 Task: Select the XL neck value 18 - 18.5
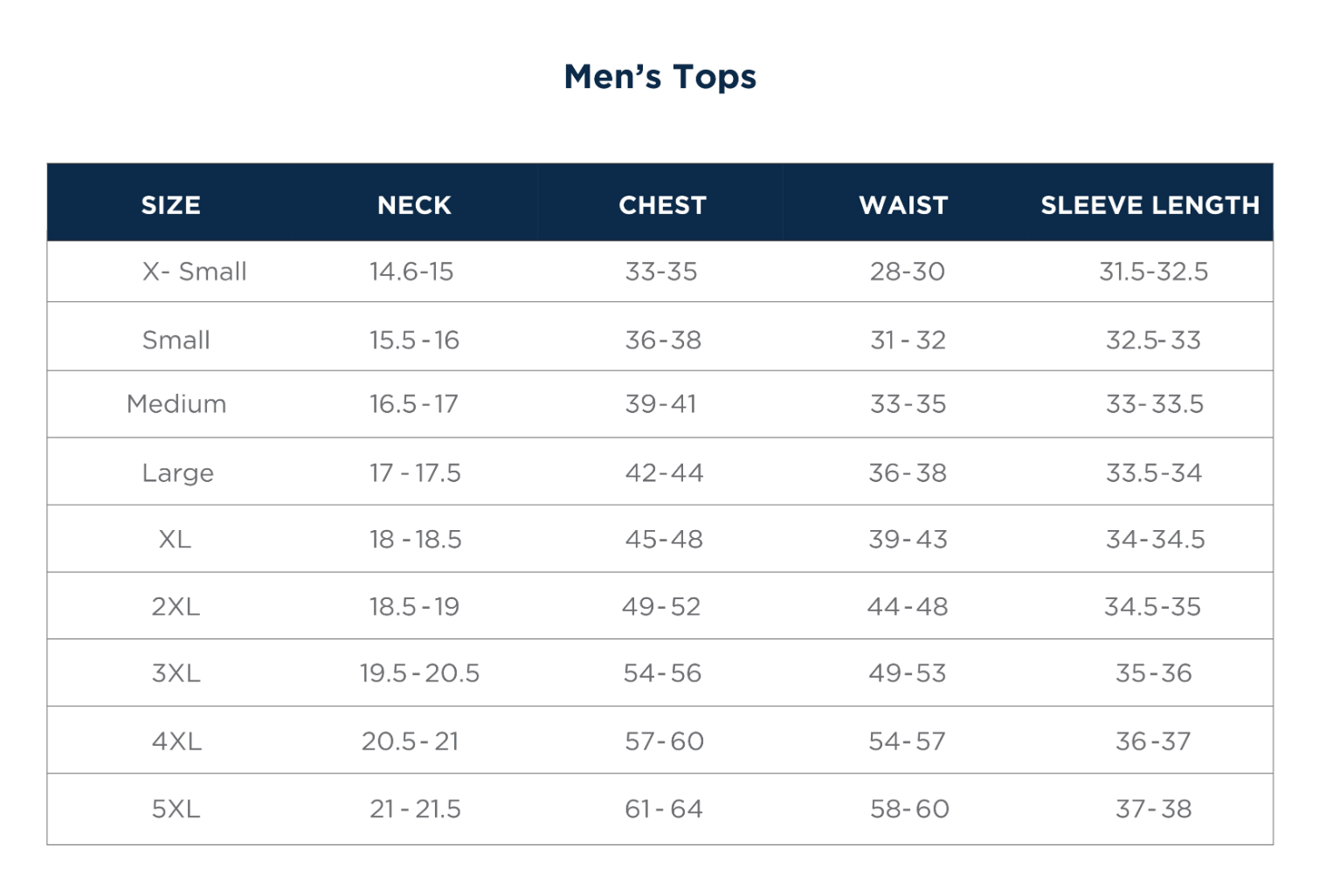[x=415, y=540]
